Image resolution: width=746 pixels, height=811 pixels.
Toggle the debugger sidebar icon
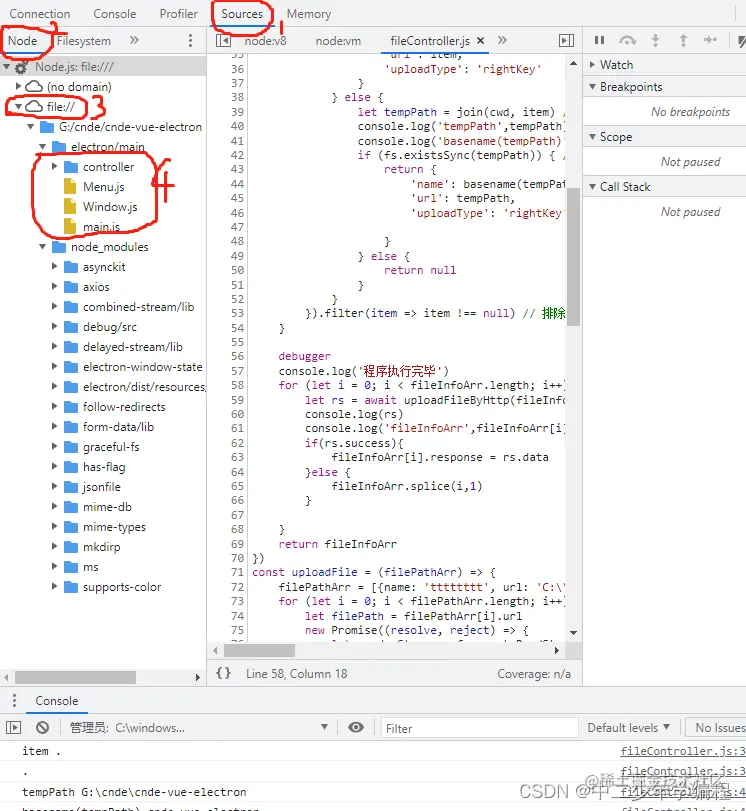tap(566, 40)
